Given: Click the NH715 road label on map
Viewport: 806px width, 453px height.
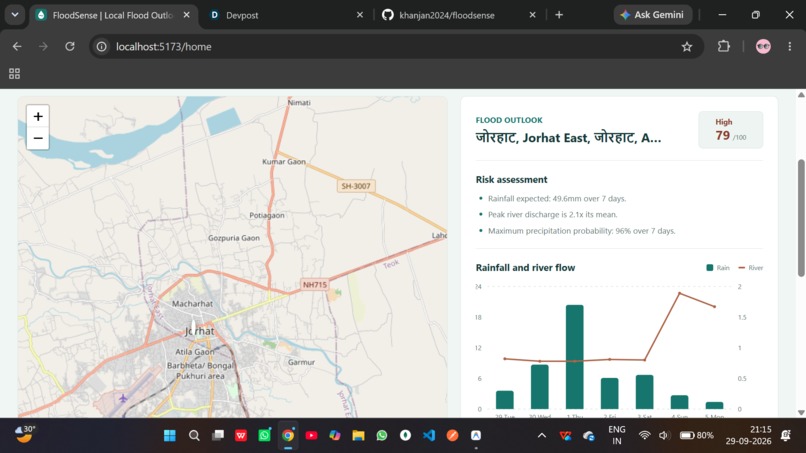Looking at the screenshot, I should click(314, 285).
